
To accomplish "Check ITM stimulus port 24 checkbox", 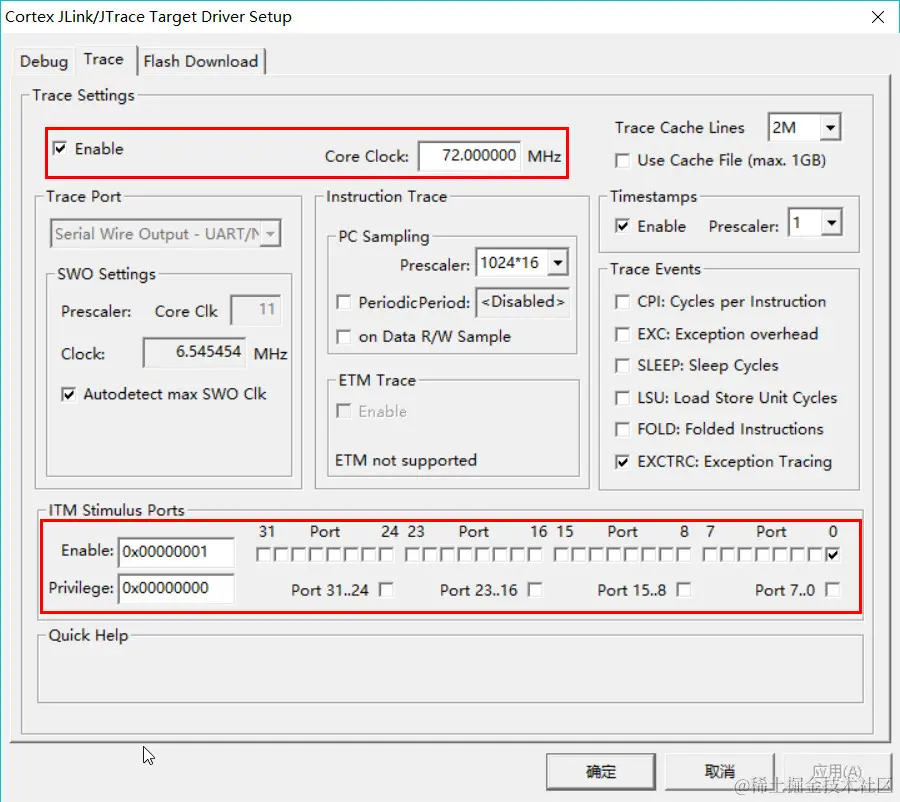I will pos(387,555).
